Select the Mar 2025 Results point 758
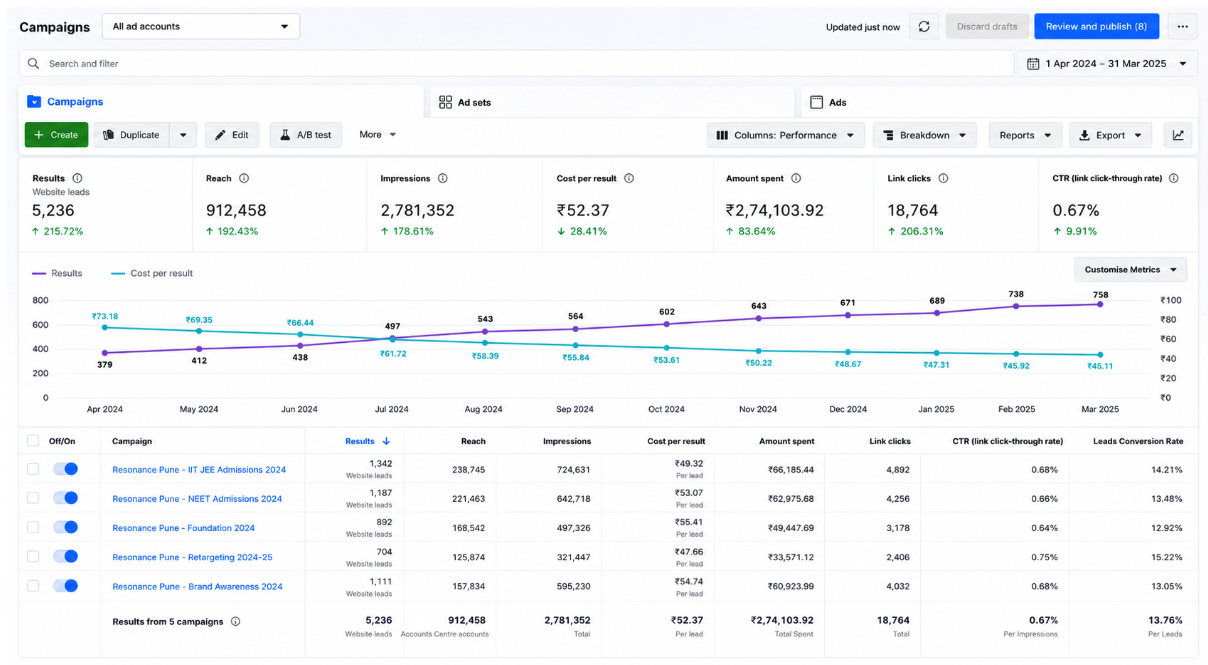Screen dimensions: 1208x665 [x=1100, y=304]
